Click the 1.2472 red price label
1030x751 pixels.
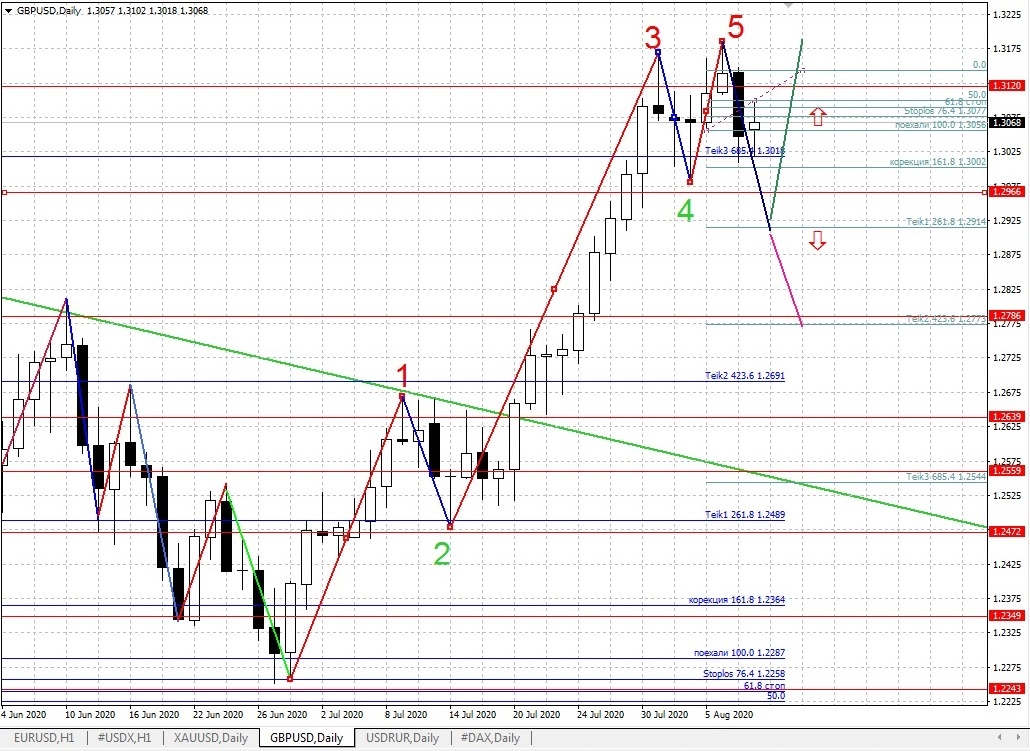(x=1007, y=531)
